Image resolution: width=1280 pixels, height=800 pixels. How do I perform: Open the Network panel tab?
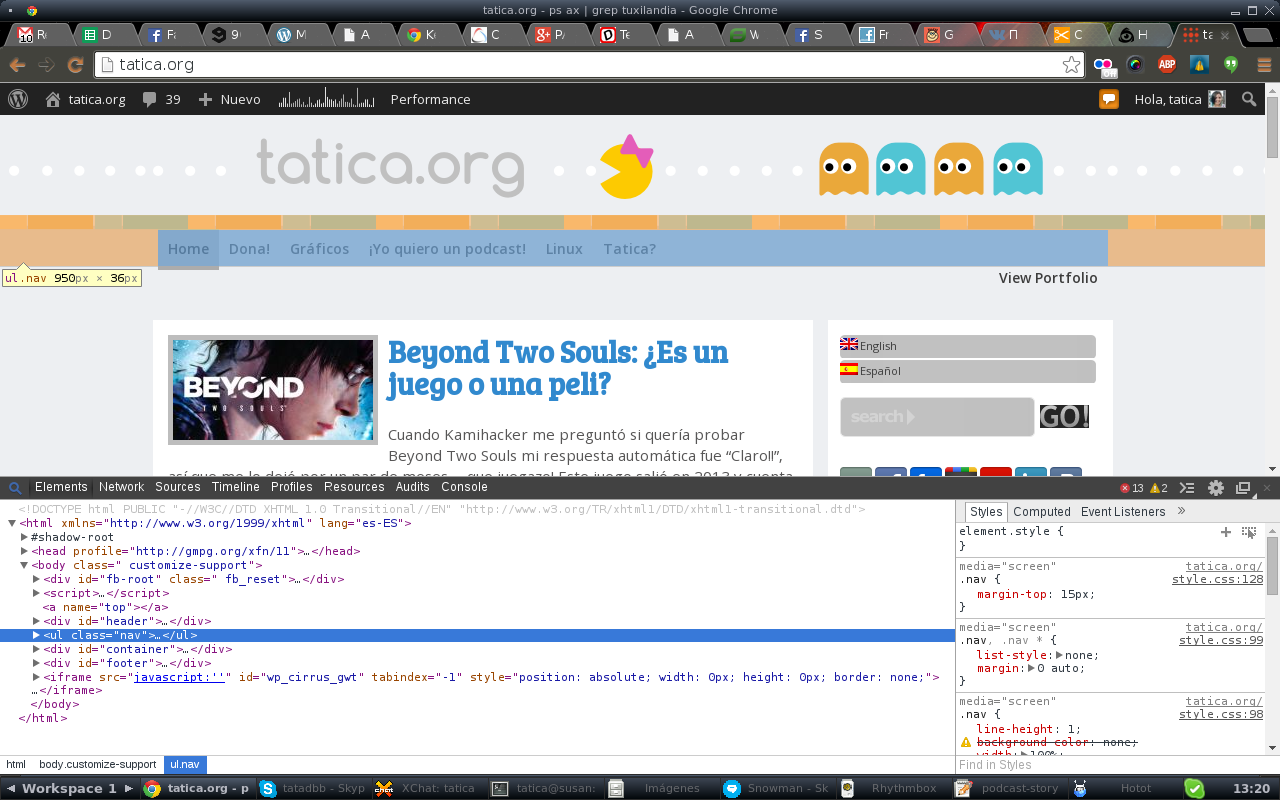[x=121, y=487]
